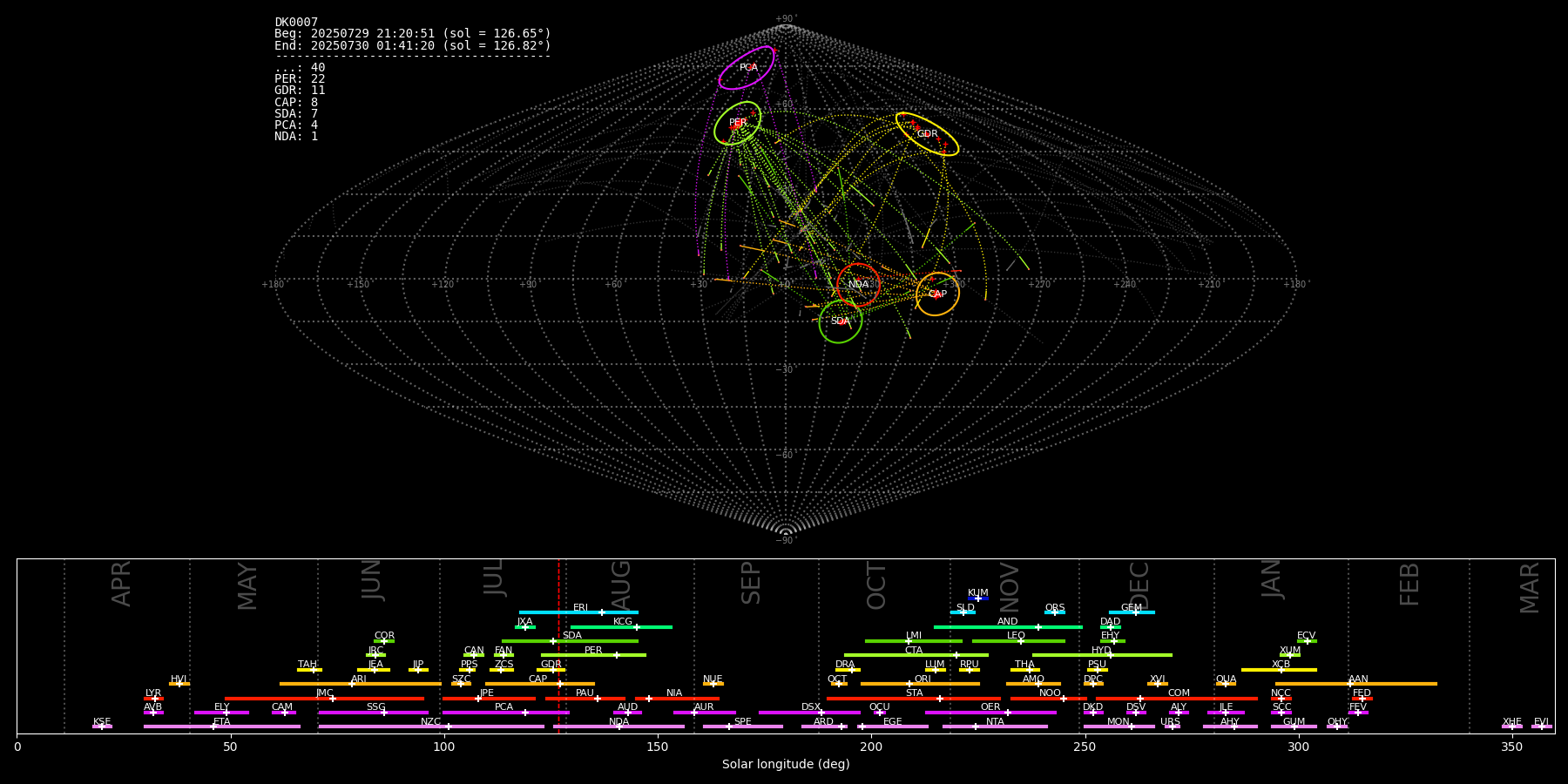Select the 'PCA: 4' legend entry
The height and width of the screenshot is (784, 1568).
[296, 125]
